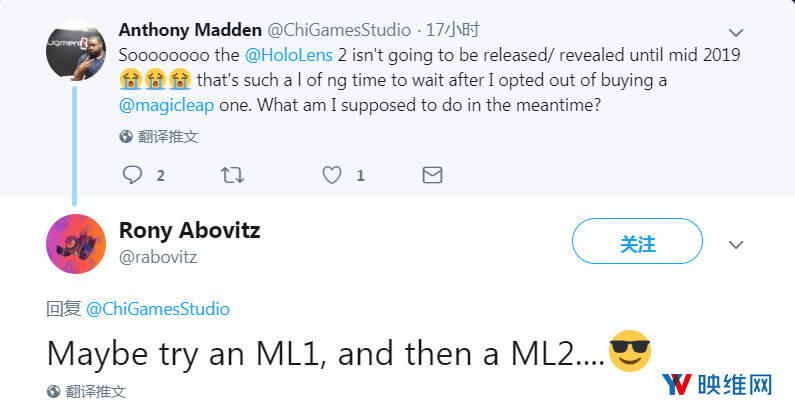Translate Rony's reply using 翻译推文
Screen dimensions: 795x418
pyautogui.click(x=95, y=391)
